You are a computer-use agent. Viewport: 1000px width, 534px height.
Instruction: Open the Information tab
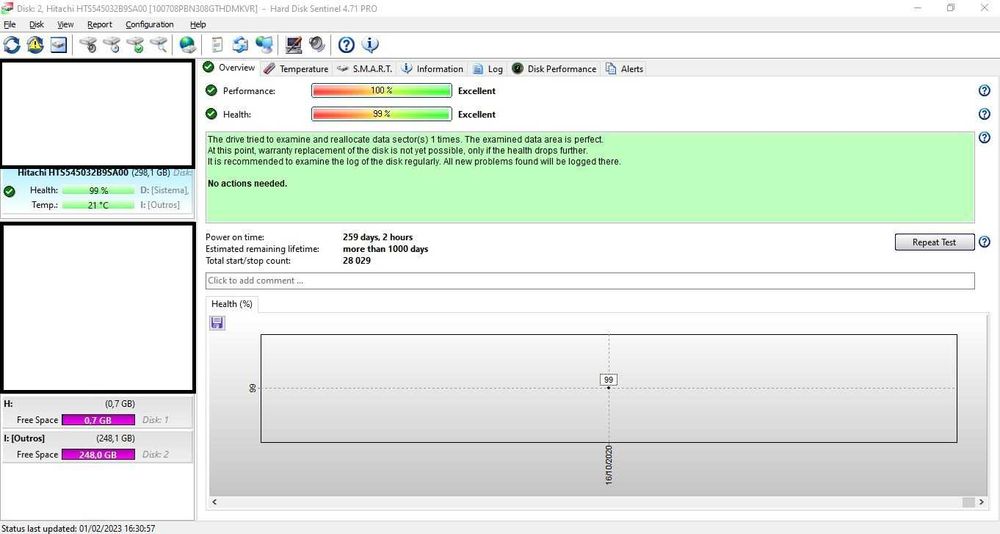pos(432,68)
